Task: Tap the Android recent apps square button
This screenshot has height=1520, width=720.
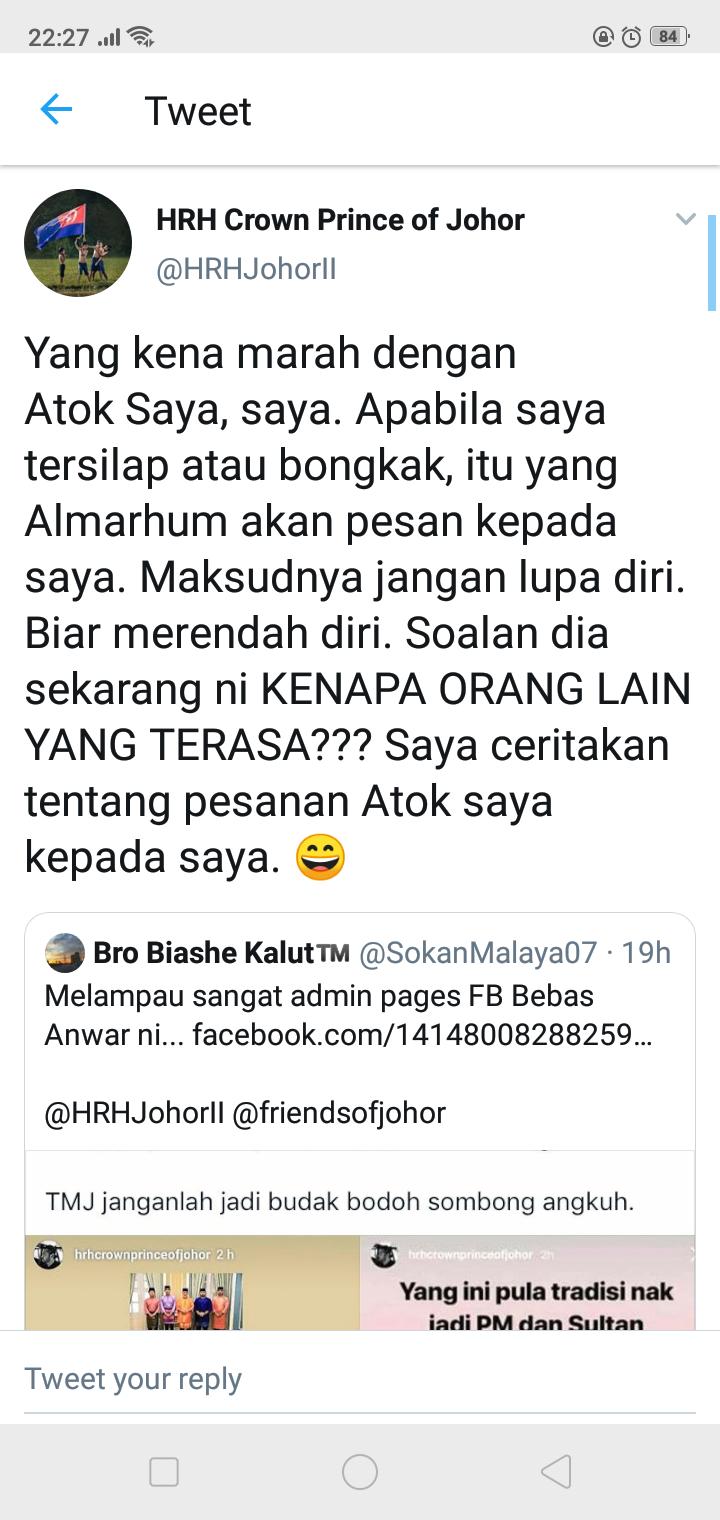Action: coord(164,1471)
